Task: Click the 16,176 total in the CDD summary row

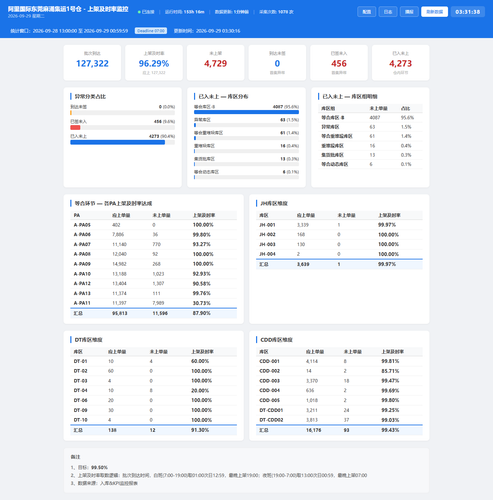Action: 313,430
